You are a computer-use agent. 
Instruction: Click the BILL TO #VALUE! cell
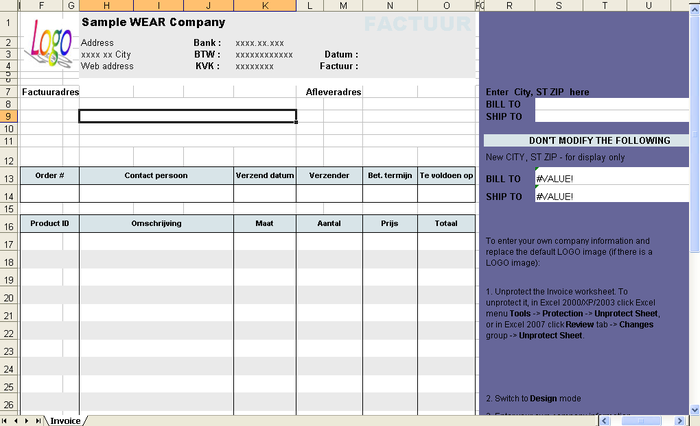[x=612, y=176]
